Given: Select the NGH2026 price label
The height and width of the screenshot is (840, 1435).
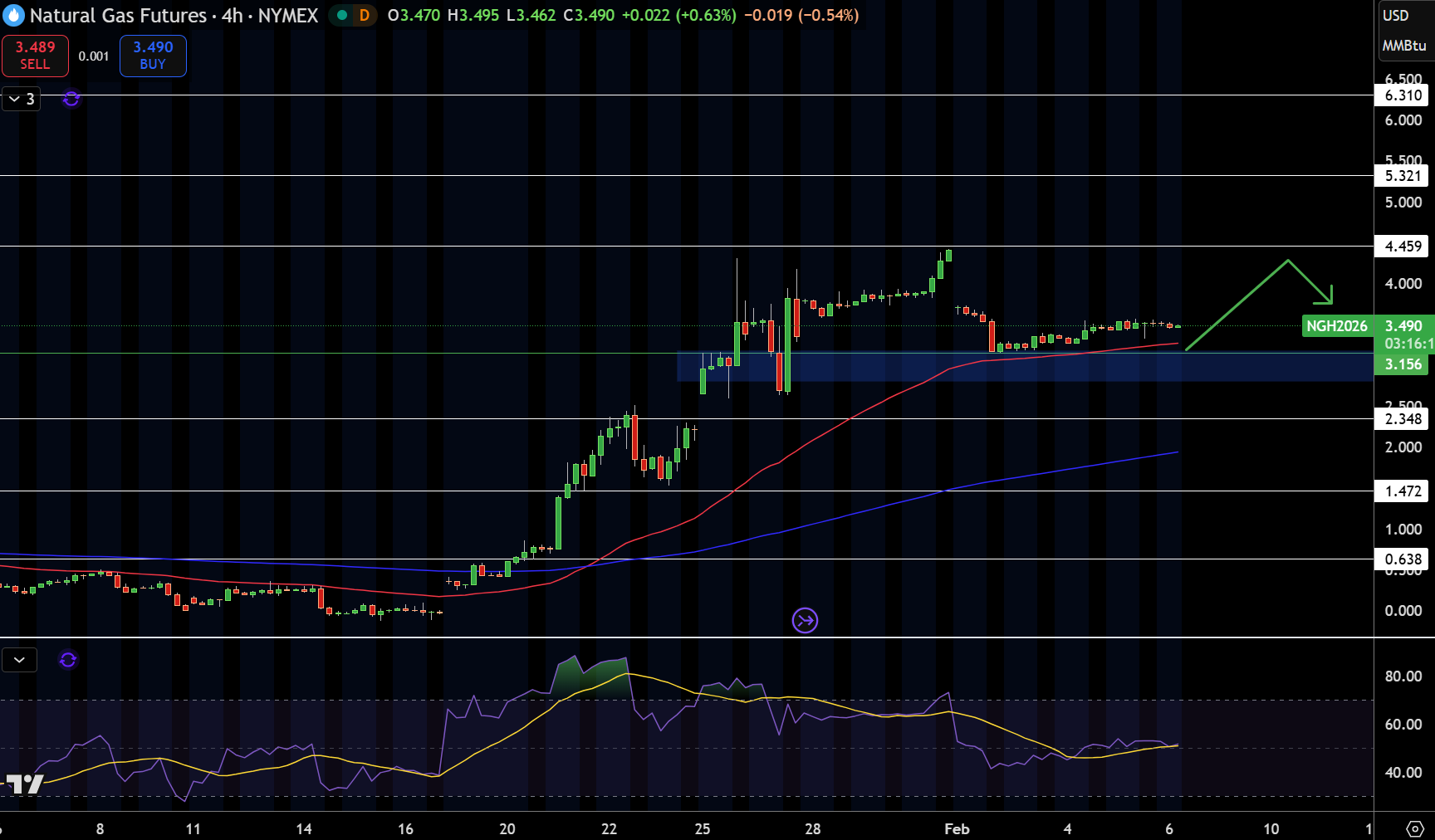Looking at the screenshot, I should click(x=1337, y=326).
